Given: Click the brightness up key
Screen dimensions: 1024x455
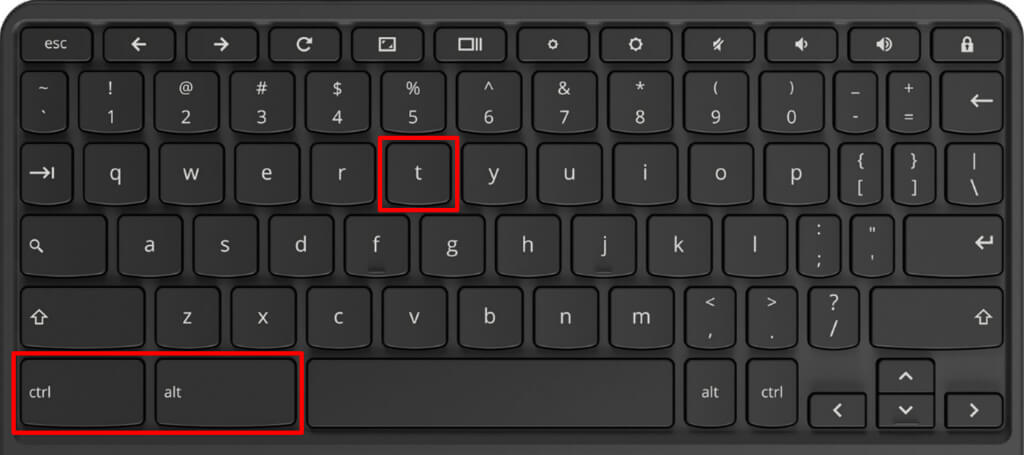Looking at the screenshot, I should coord(635,44).
